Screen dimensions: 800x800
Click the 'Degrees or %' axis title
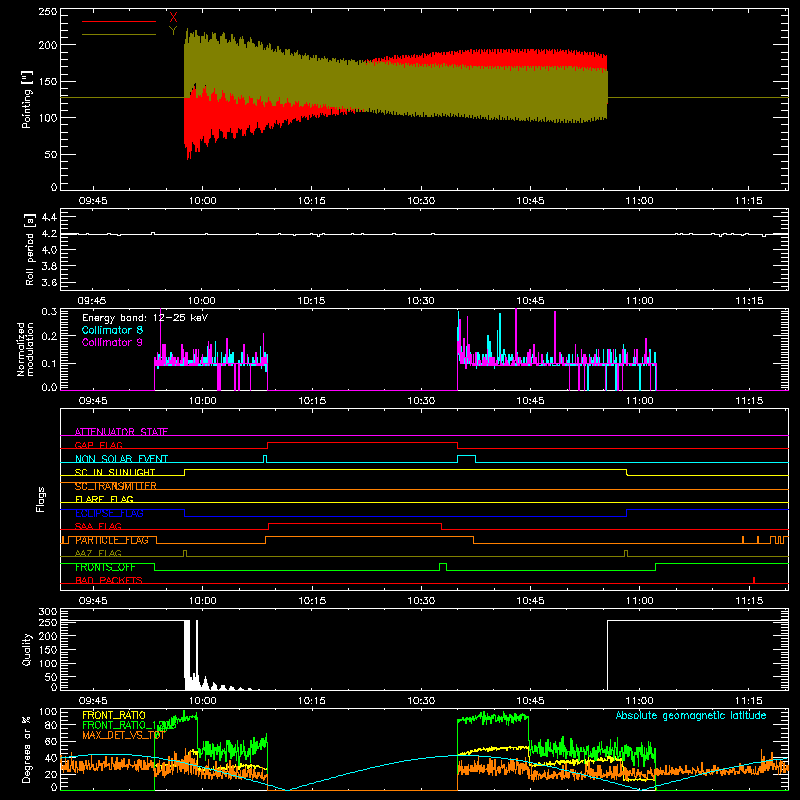(x=27, y=749)
